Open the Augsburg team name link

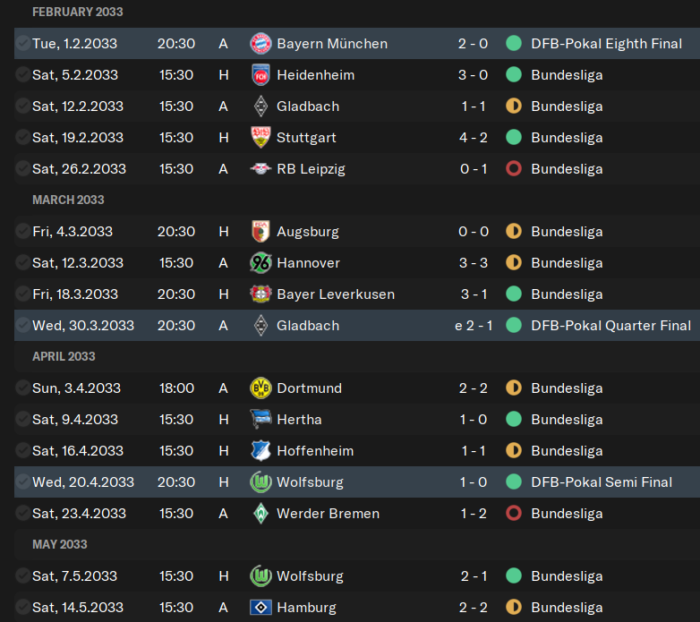click(x=308, y=232)
